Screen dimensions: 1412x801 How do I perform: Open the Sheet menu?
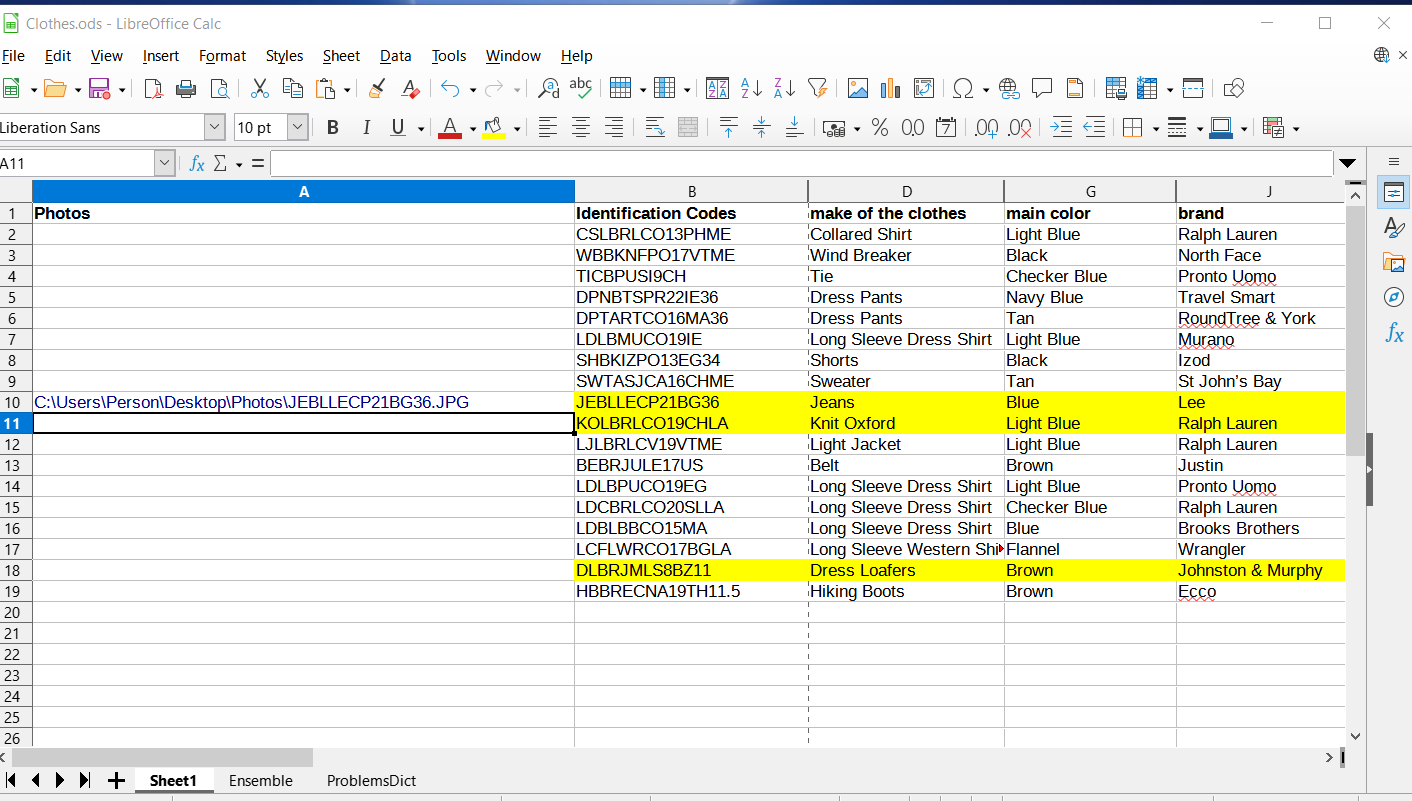[341, 56]
